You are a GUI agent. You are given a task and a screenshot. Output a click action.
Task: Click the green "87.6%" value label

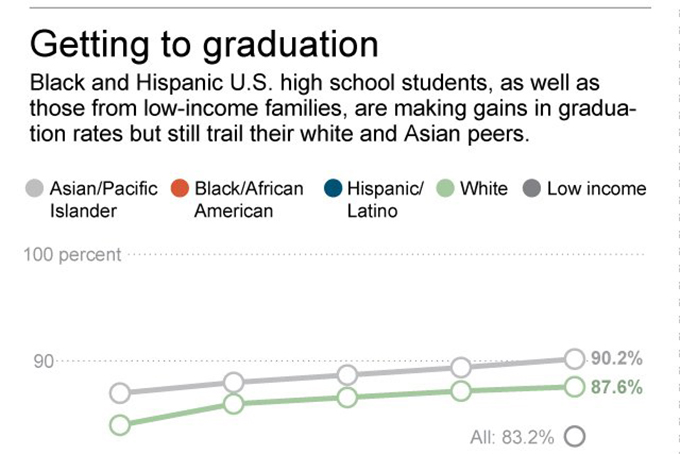616,388
